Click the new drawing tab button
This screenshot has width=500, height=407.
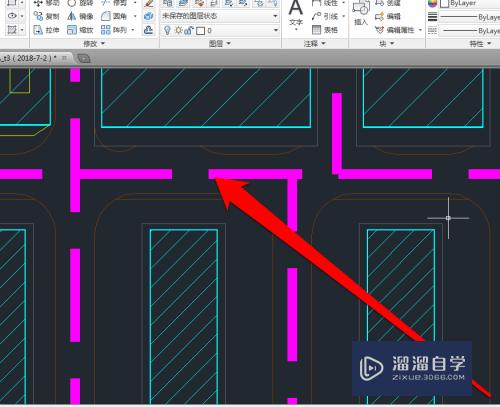[x=84, y=58]
